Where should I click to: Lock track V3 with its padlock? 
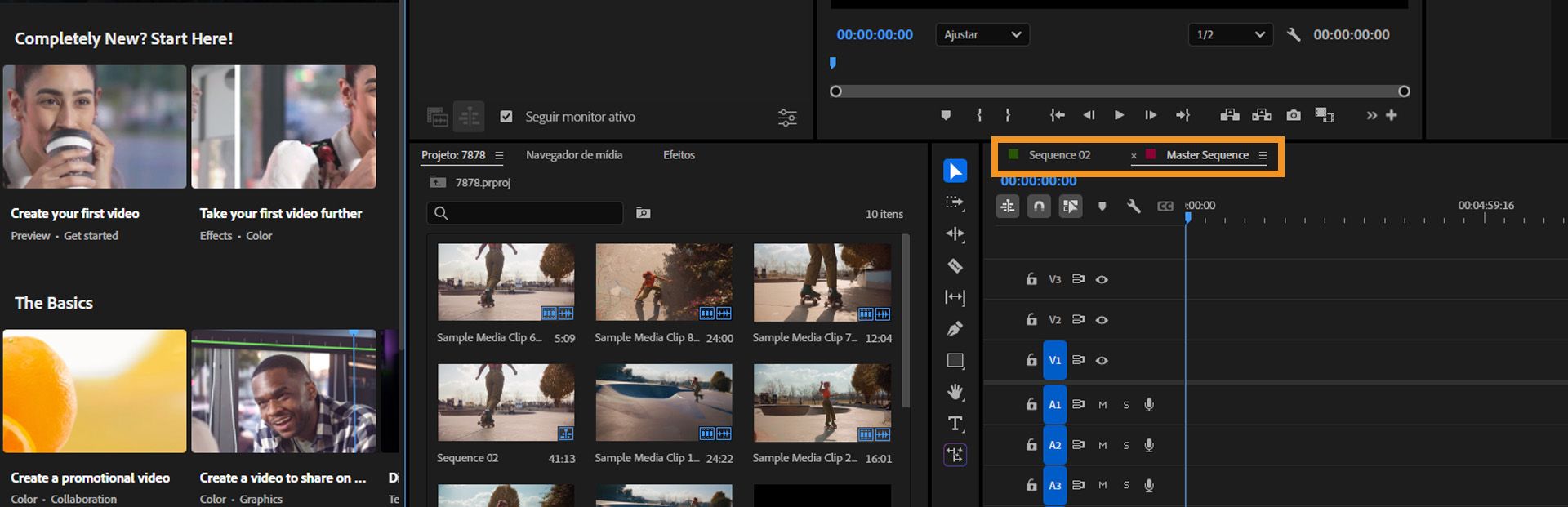[1031, 278]
